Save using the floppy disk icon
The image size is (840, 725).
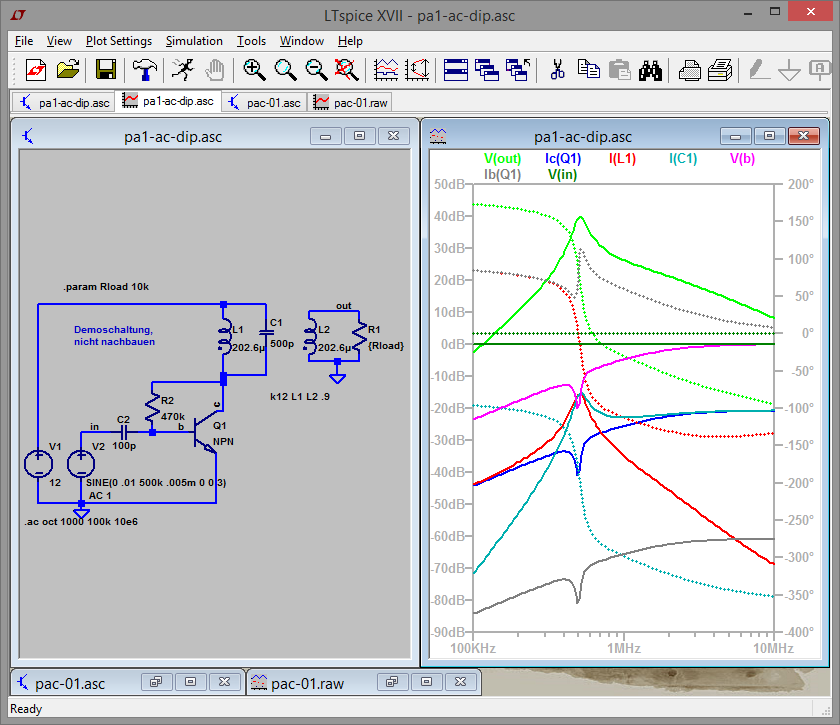pyautogui.click(x=106, y=70)
